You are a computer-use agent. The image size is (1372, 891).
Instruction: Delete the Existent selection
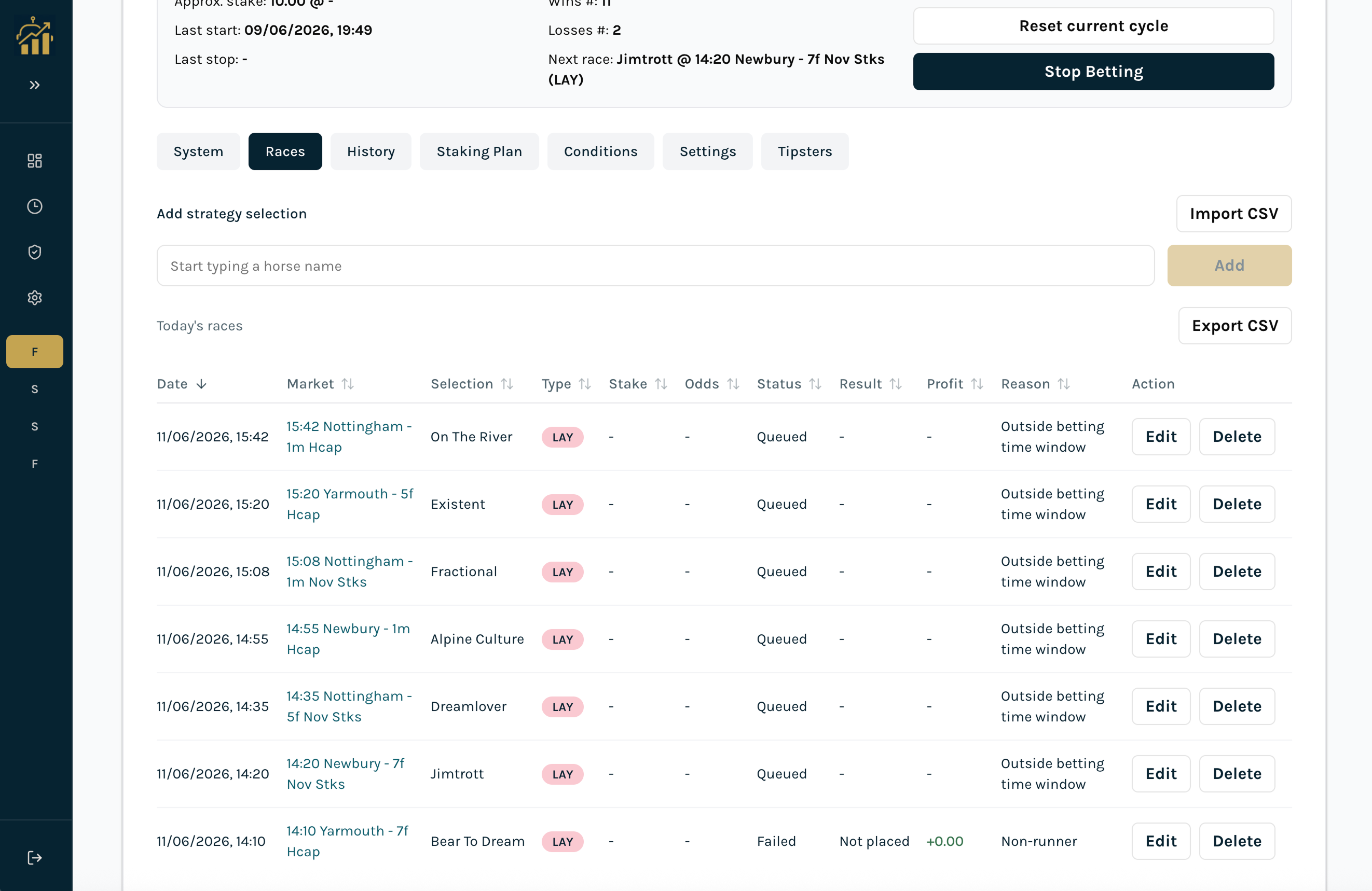pyautogui.click(x=1237, y=504)
